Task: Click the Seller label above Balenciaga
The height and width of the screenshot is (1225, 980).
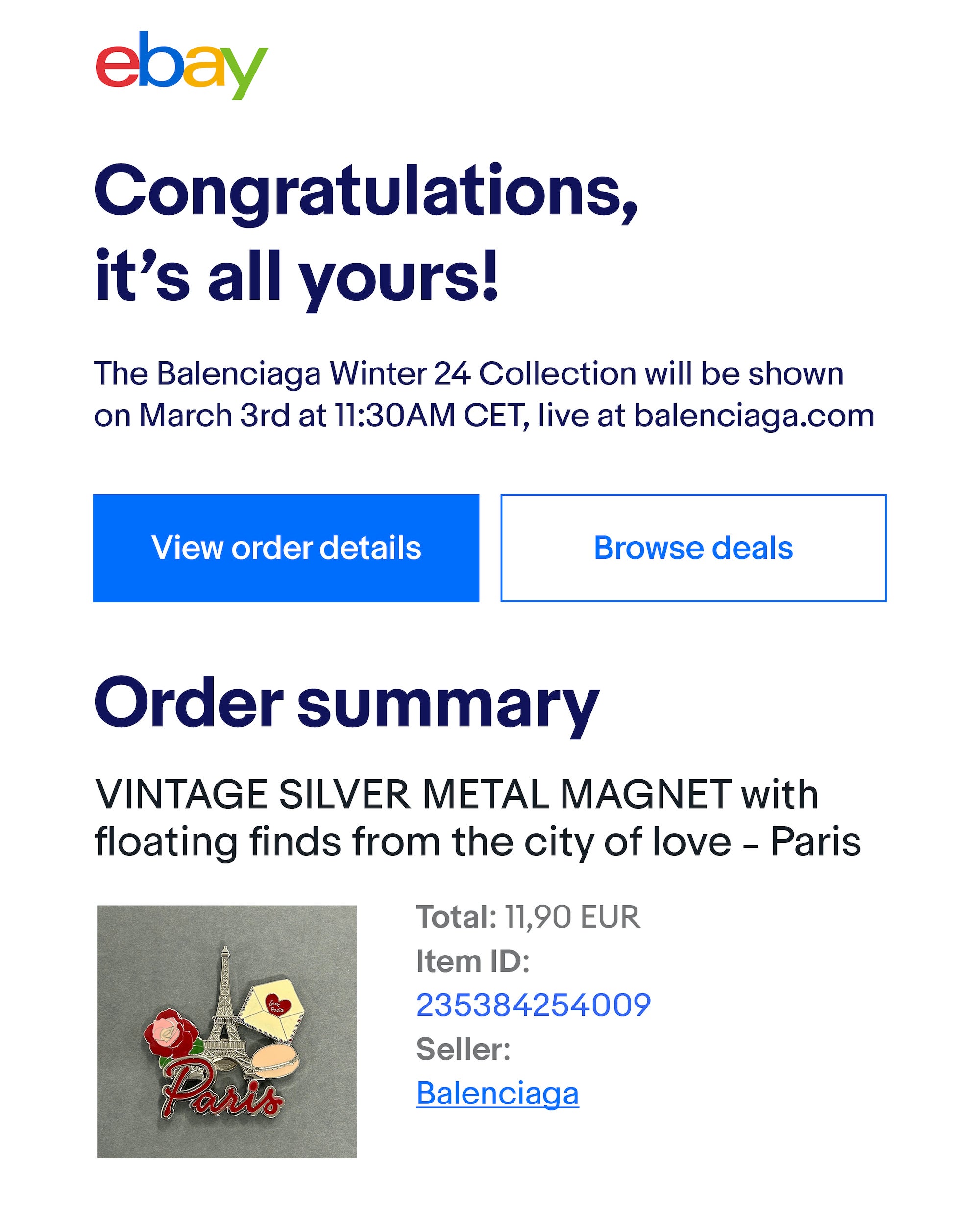Action: tap(463, 1049)
